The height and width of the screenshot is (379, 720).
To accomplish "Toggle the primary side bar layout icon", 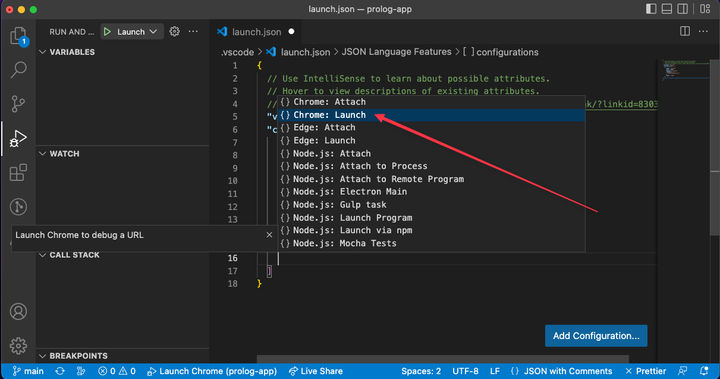I will (651, 9).
